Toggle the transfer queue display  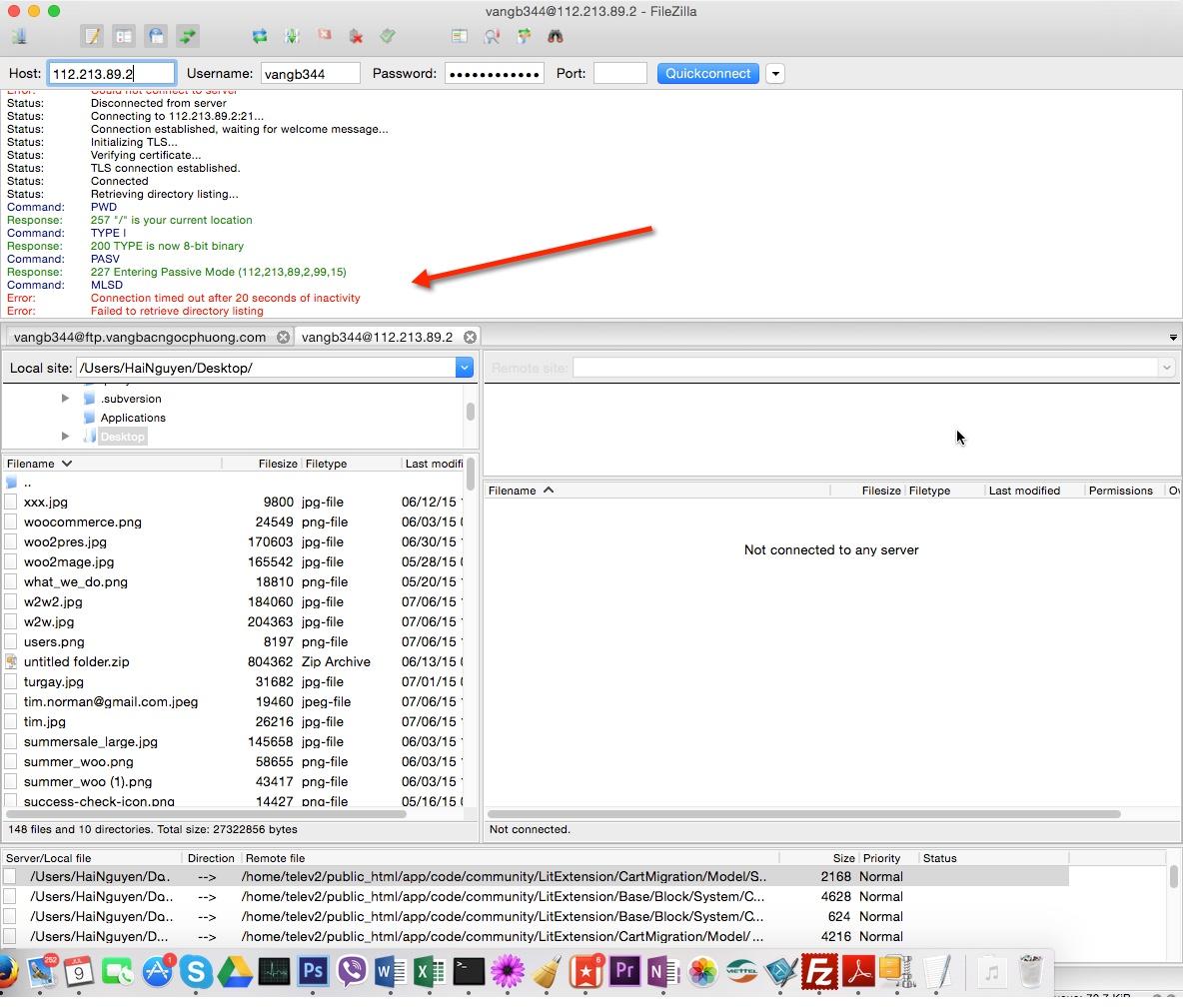[188, 35]
